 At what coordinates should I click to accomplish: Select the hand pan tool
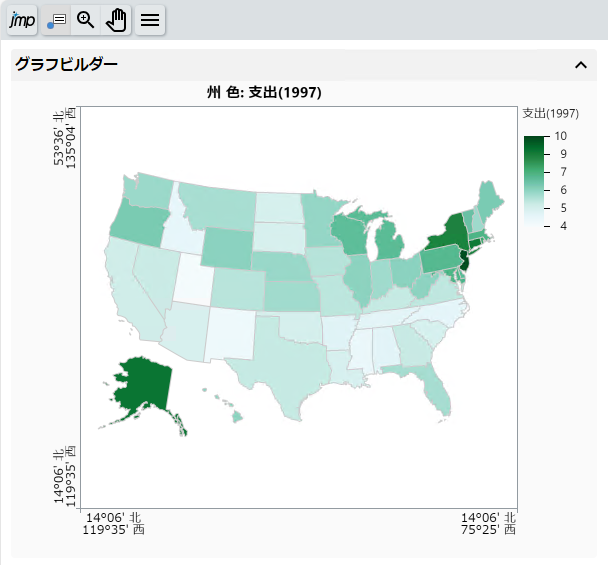pyautogui.click(x=116, y=20)
